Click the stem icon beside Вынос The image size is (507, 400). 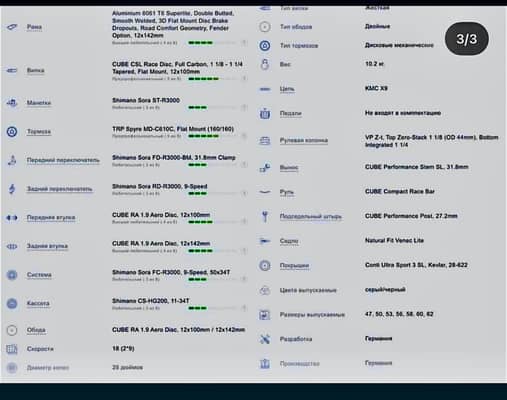[265, 168]
